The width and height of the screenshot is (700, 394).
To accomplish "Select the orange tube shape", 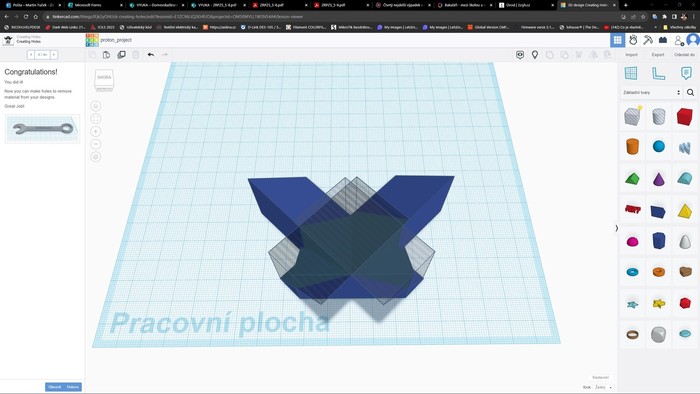I will pyautogui.click(x=658, y=272).
